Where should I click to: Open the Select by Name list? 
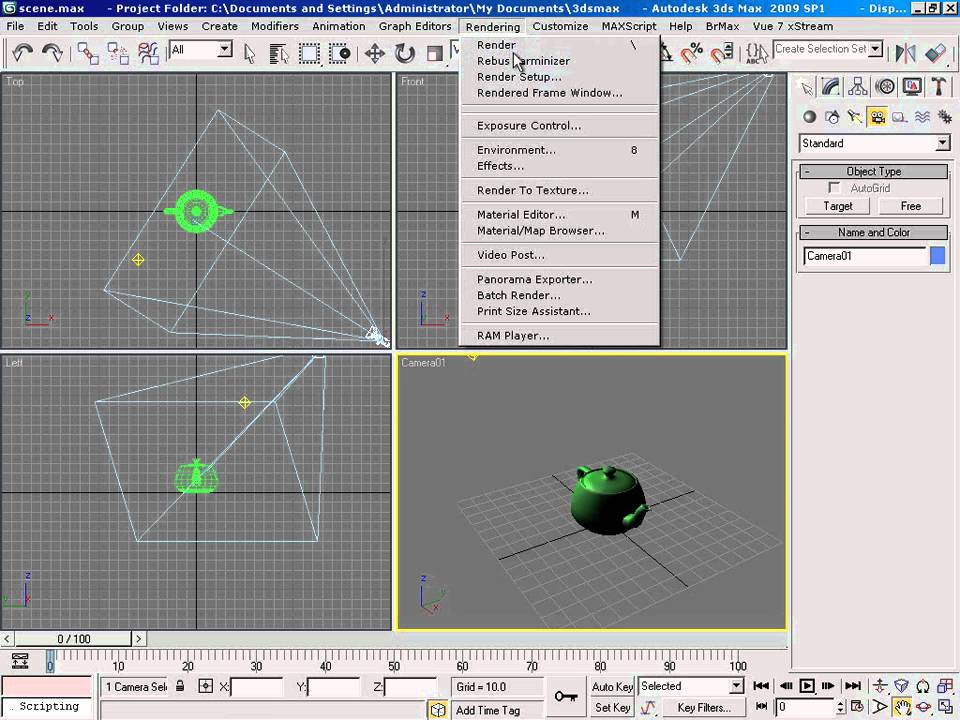click(x=279, y=53)
